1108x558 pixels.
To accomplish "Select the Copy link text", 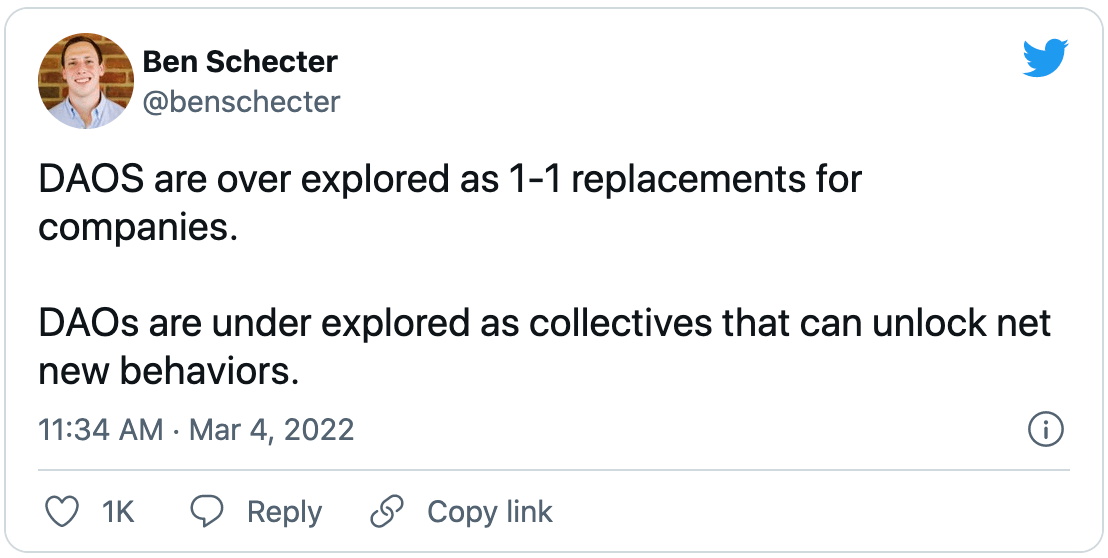I will 489,512.
